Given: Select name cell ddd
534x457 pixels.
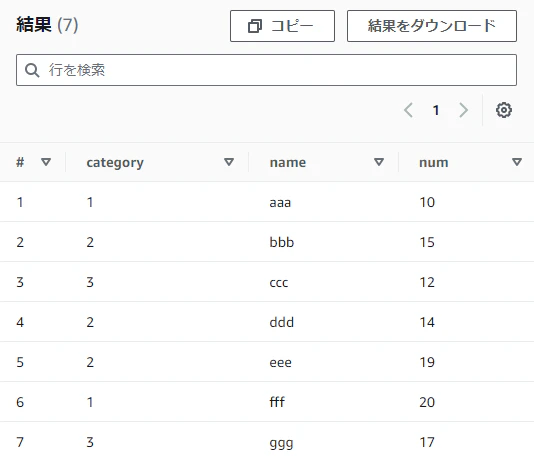Looking at the screenshot, I should [x=282, y=322].
